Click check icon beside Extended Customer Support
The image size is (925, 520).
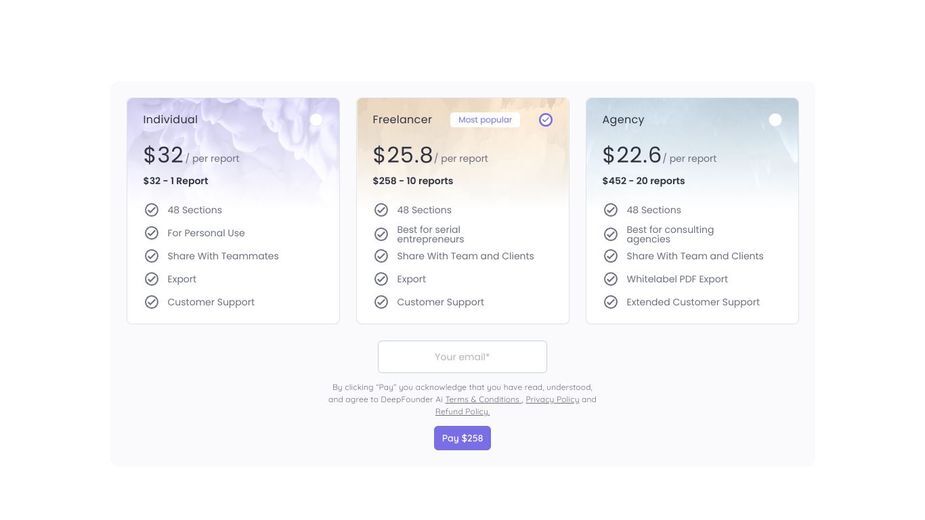[611, 302]
